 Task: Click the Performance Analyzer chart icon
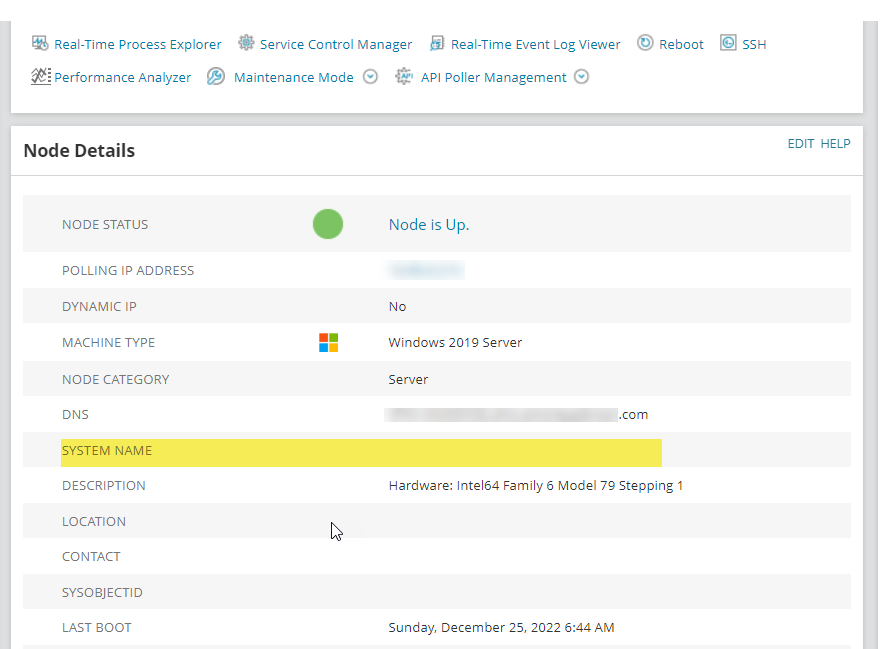[x=41, y=76]
